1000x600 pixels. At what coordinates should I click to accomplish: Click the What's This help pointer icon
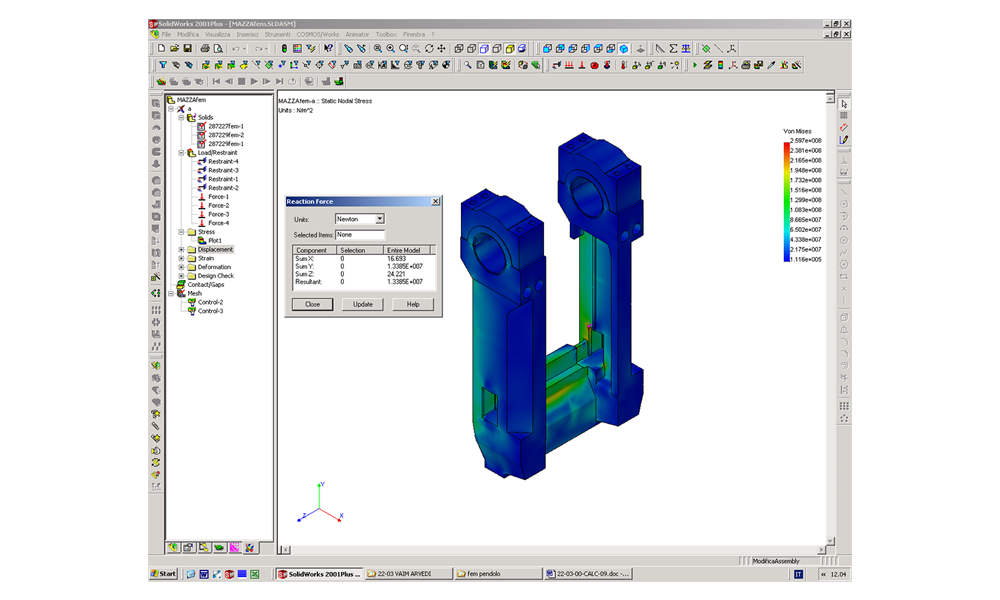[x=328, y=48]
